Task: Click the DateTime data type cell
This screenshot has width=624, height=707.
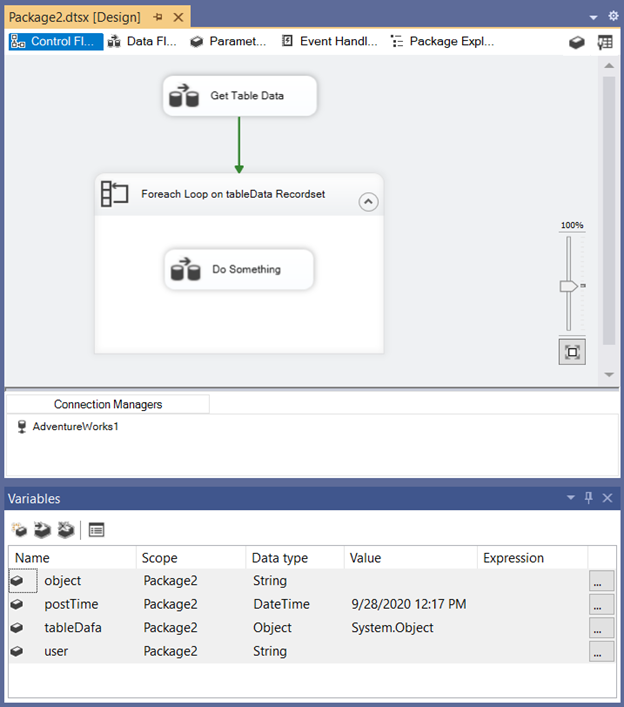Action: (281, 604)
